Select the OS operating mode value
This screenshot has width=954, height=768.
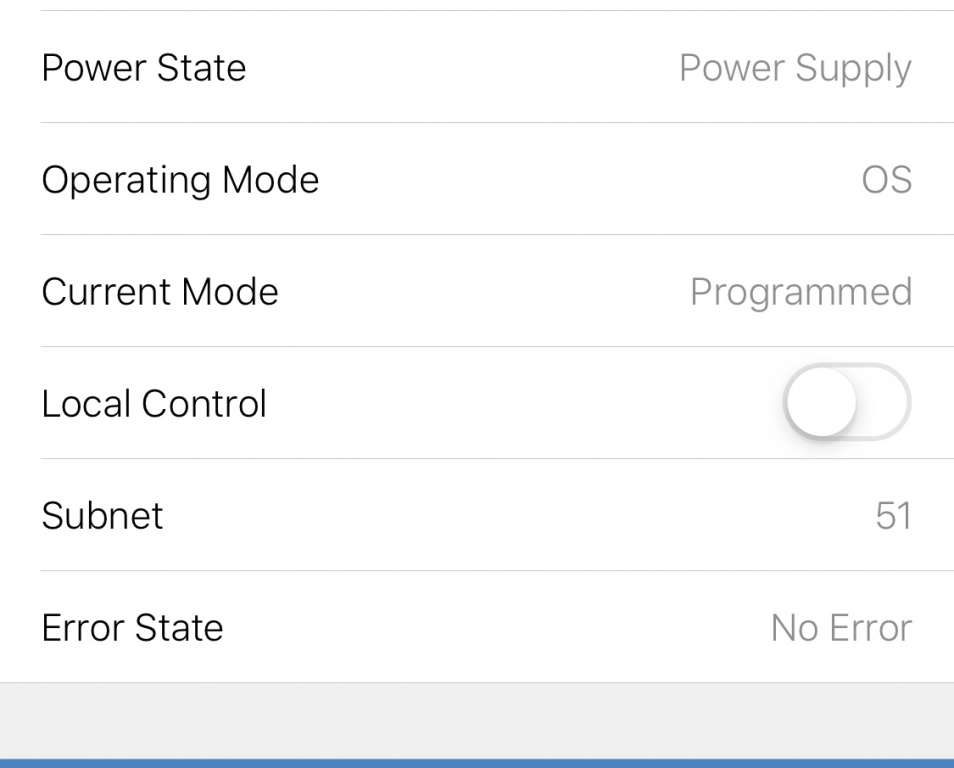886,180
